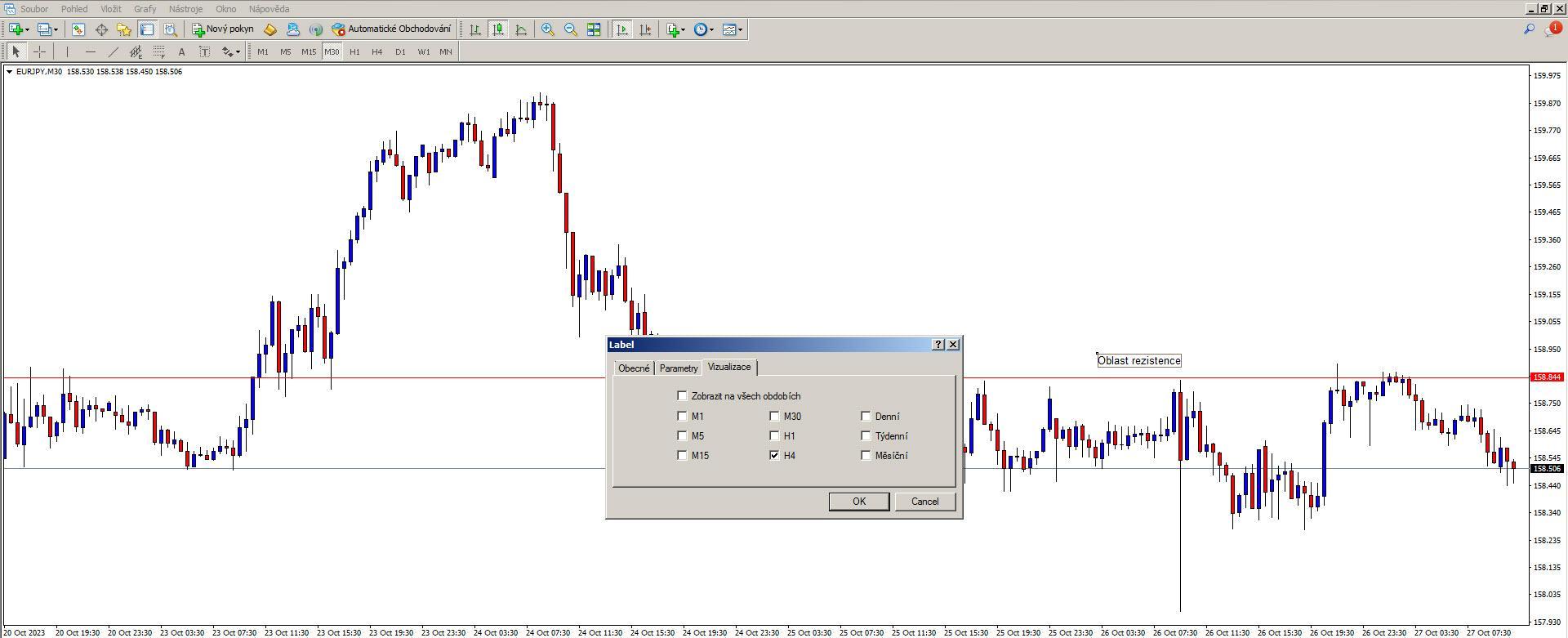The width and height of the screenshot is (1568, 638).
Task: Select the Cursor arrow tool
Action: [16, 51]
